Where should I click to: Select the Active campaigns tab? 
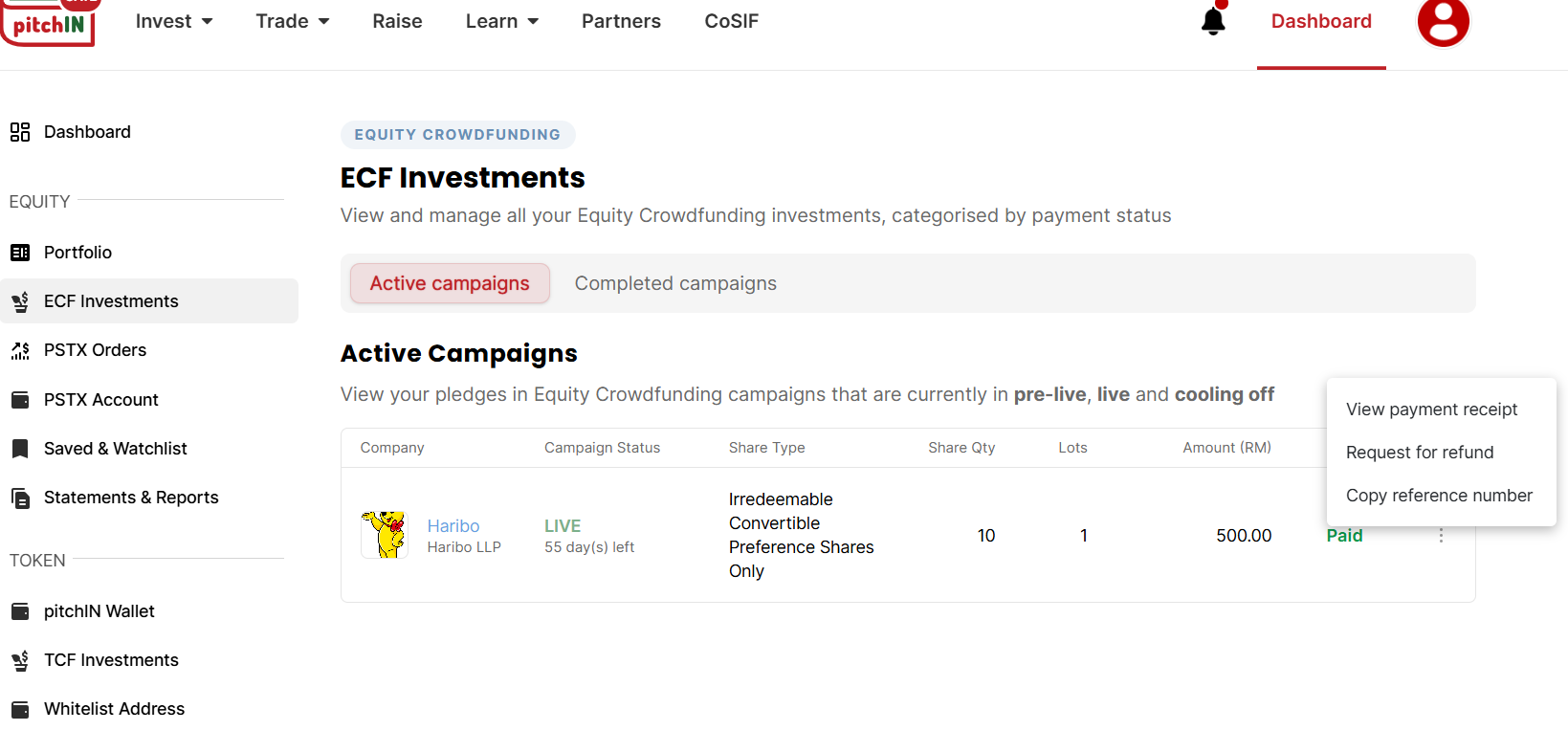[450, 283]
